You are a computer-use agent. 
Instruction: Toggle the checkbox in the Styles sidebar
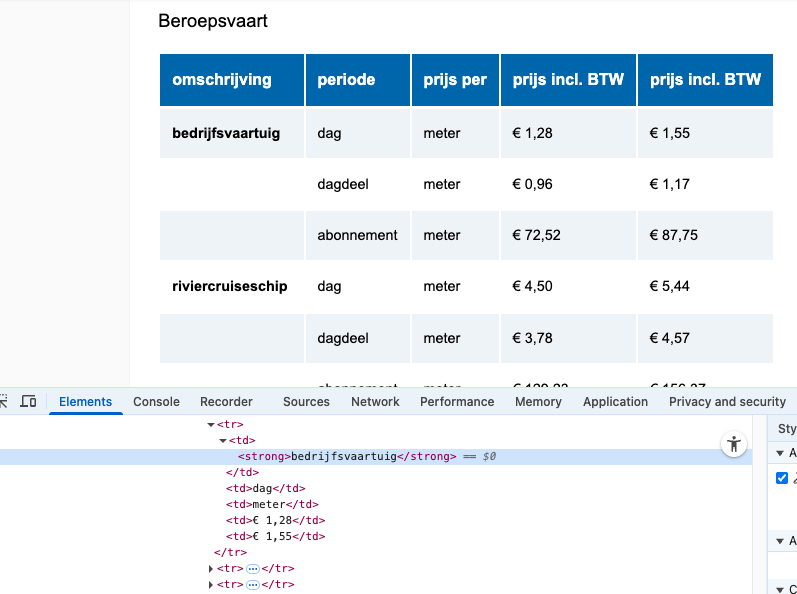pyautogui.click(x=782, y=478)
